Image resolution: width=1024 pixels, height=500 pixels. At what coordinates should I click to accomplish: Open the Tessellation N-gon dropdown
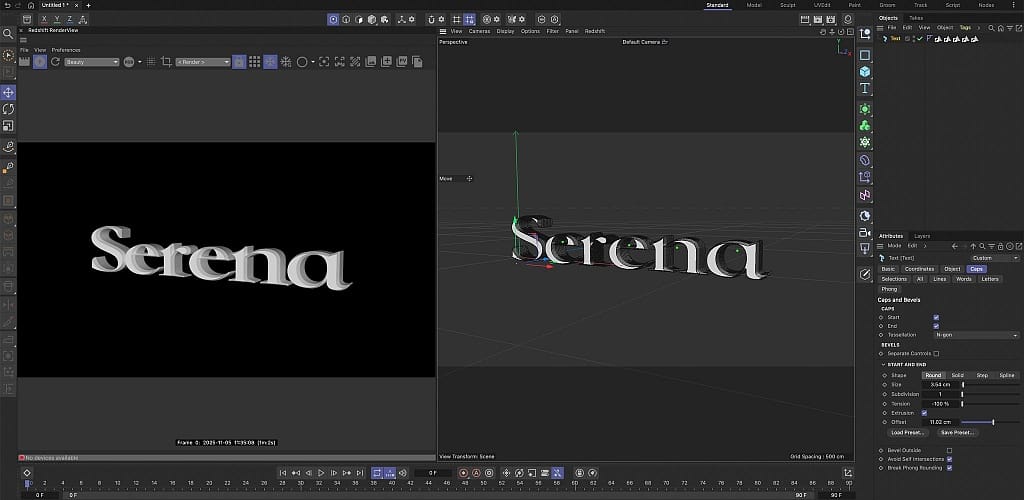[x=976, y=335]
